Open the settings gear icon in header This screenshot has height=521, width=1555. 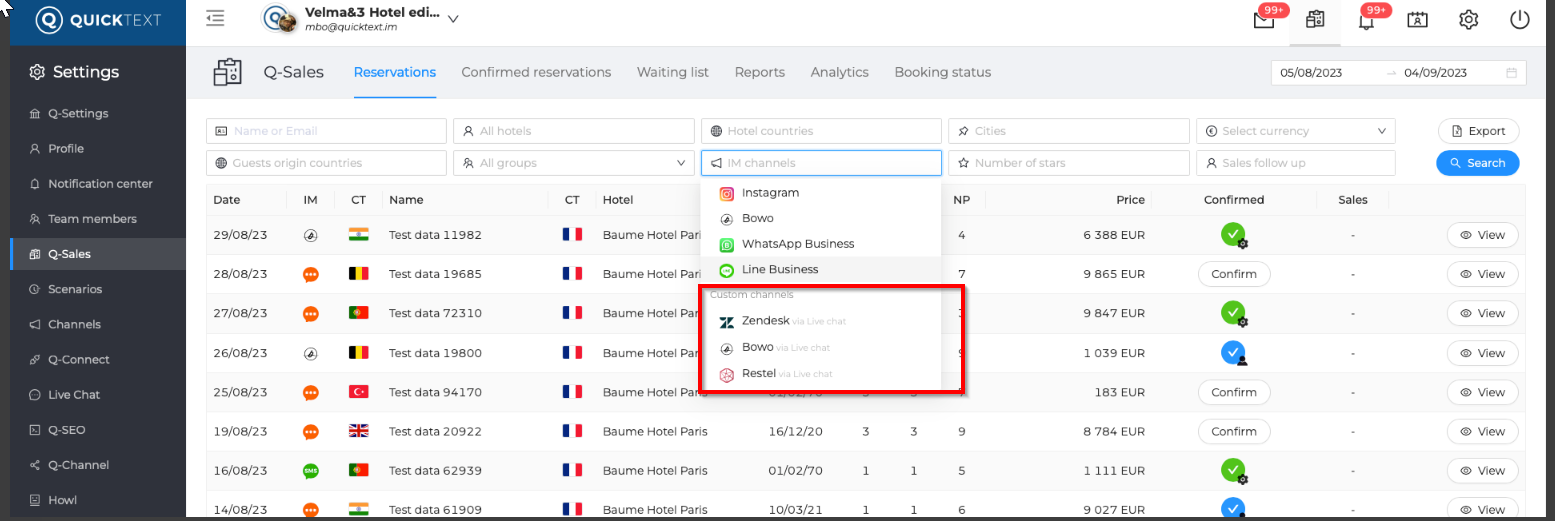tap(1468, 20)
